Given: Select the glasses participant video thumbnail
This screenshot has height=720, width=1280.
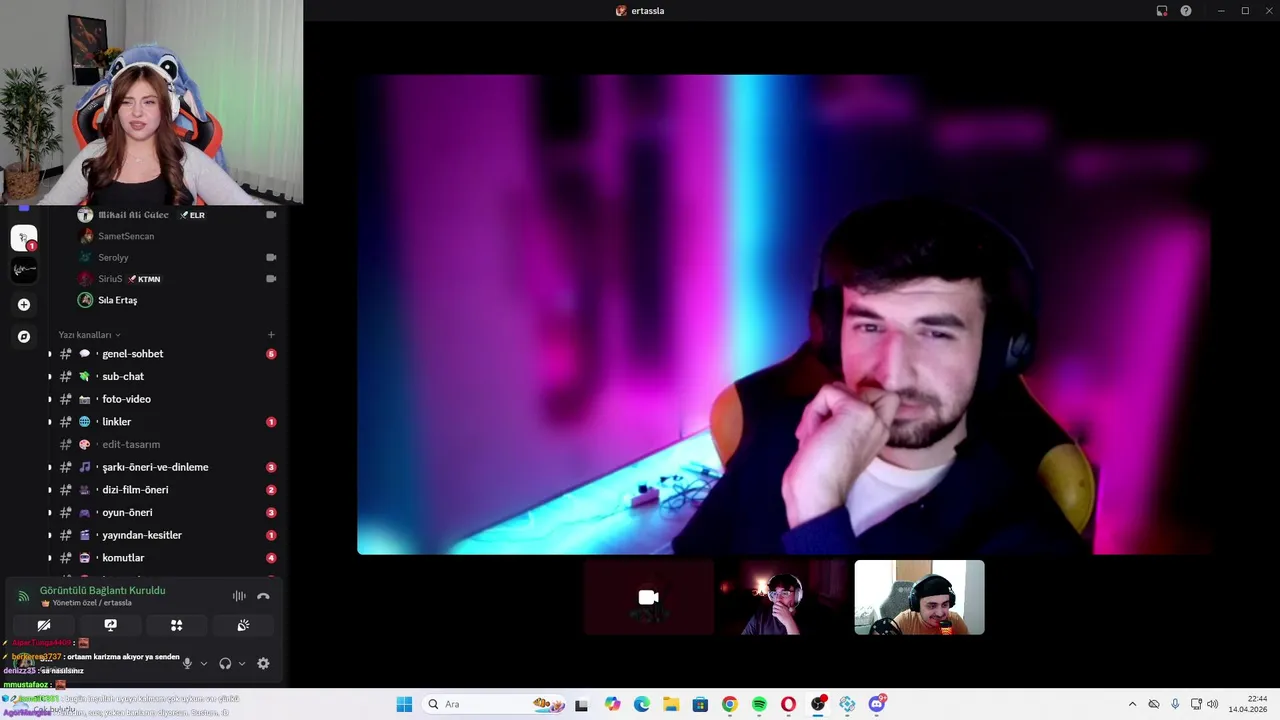Looking at the screenshot, I should click(784, 597).
